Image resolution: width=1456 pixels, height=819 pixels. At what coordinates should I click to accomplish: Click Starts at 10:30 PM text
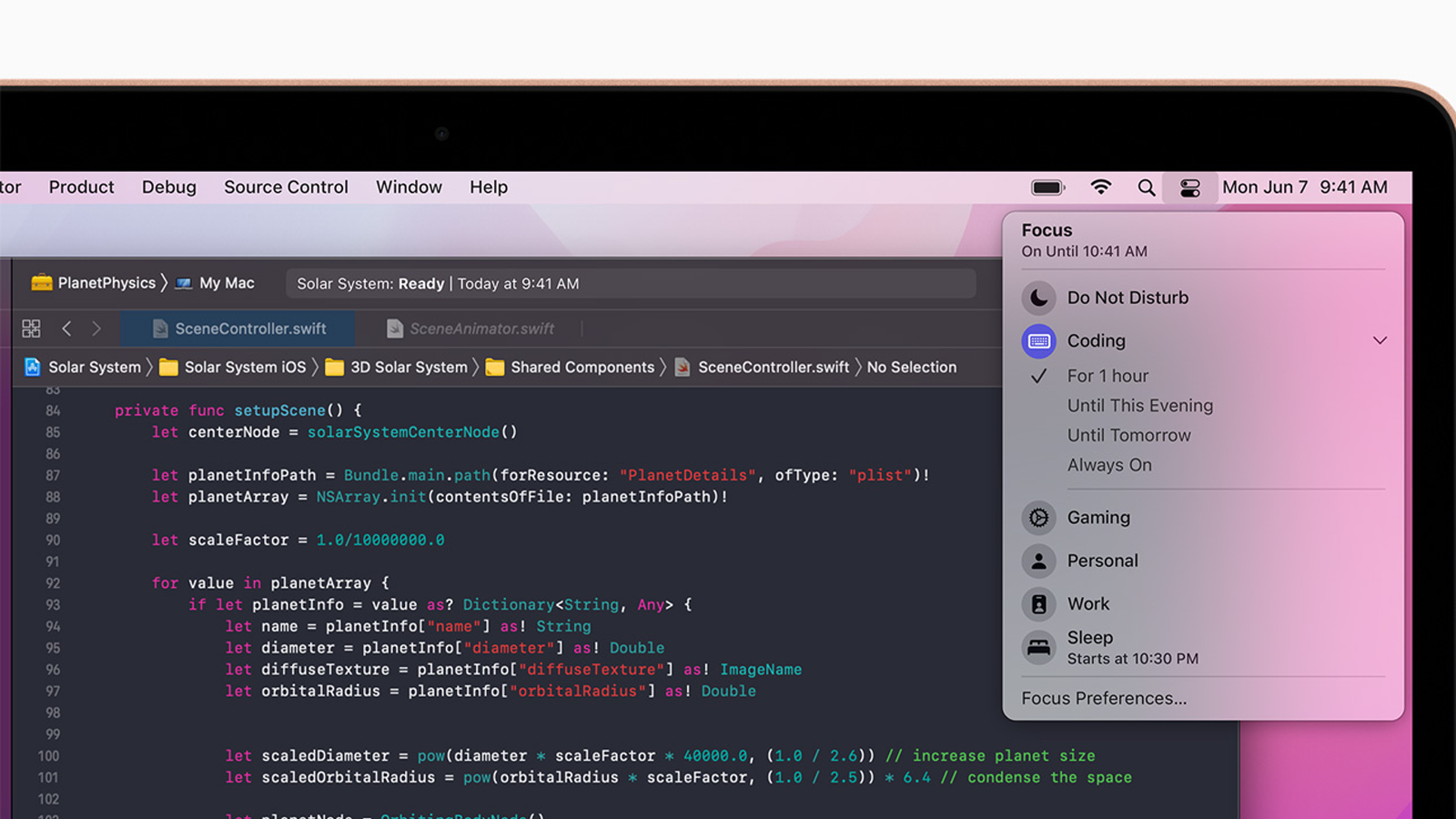(1132, 659)
